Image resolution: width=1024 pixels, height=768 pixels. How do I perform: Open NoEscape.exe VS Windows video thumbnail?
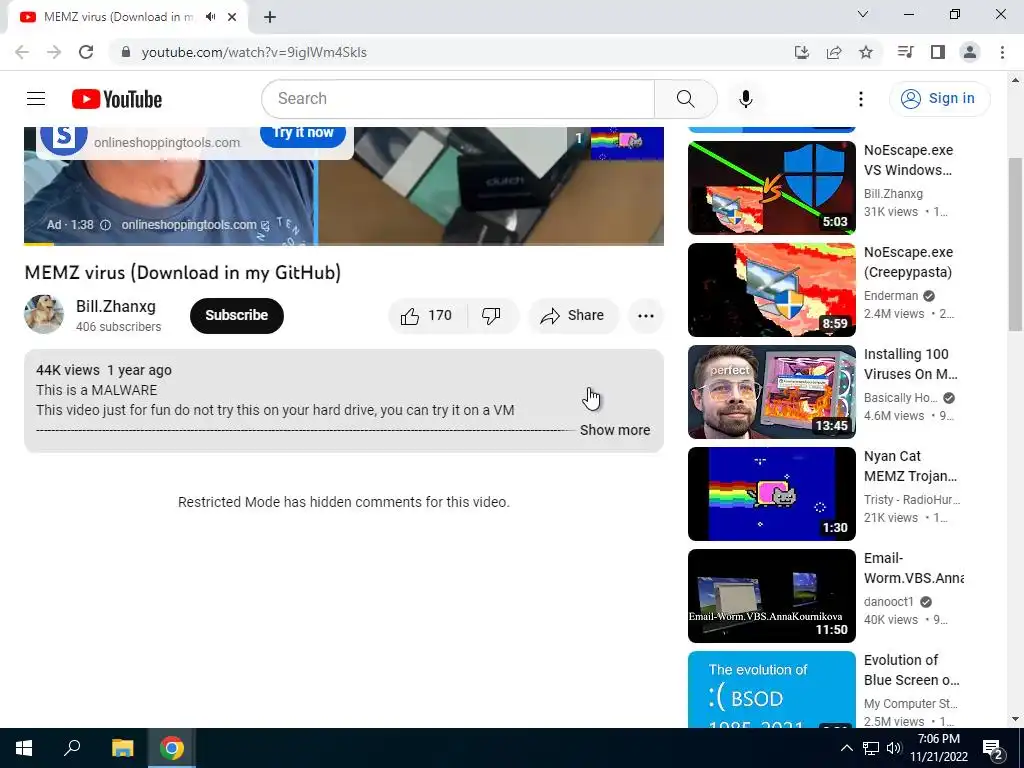771,188
